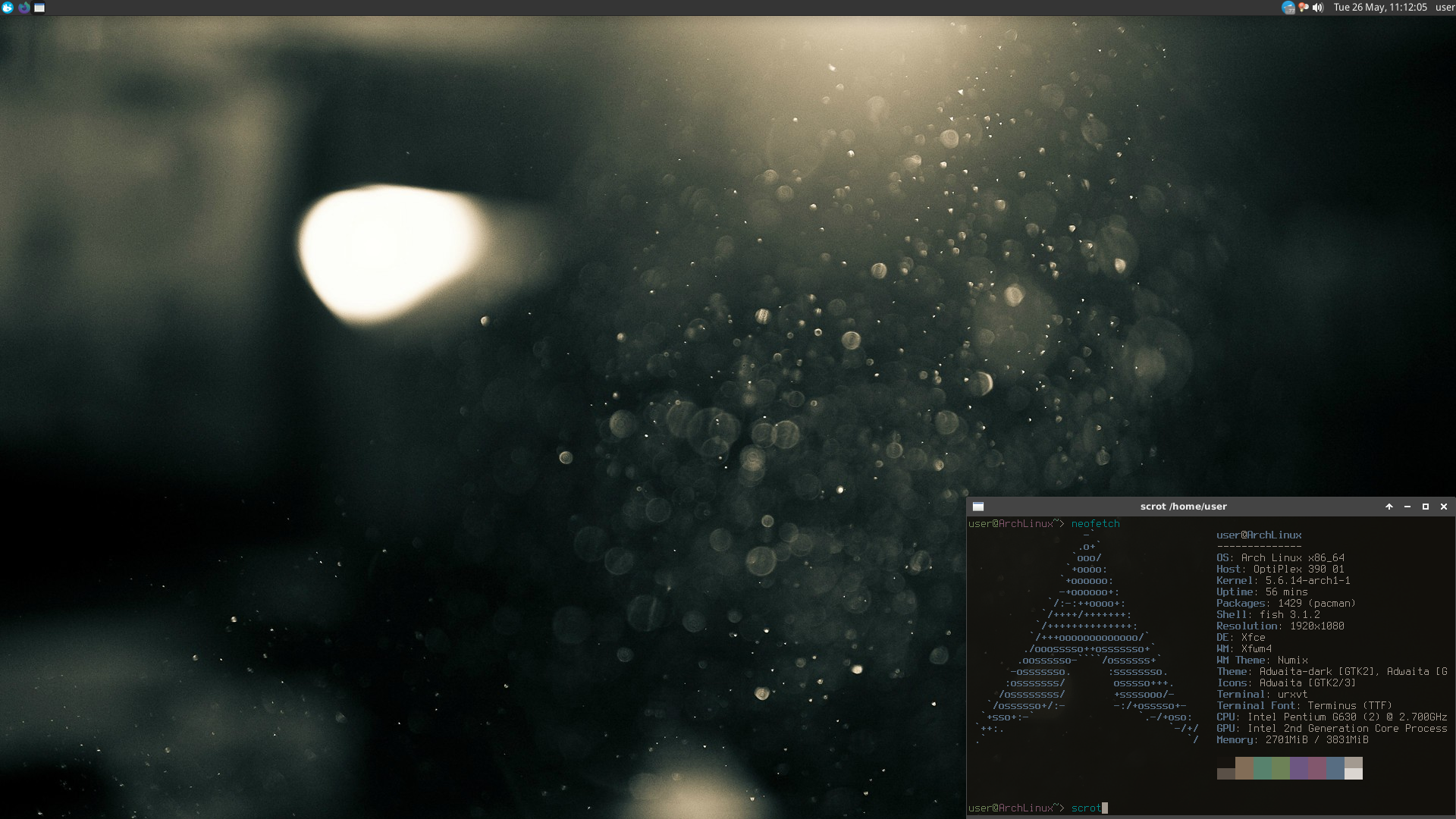Click the 'Terminal Font: Terminus (TTF)' line
The image size is (1456, 819).
click(1304, 706)
